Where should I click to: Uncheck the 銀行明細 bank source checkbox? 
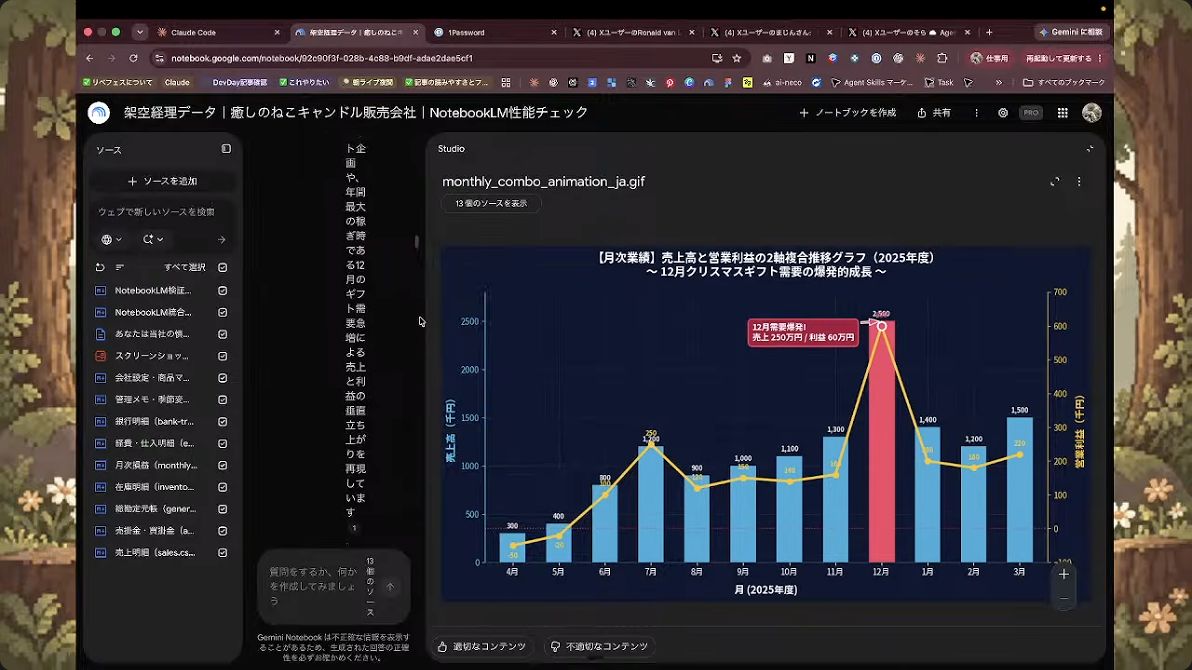pyautogui.click(x=223, y=421)
